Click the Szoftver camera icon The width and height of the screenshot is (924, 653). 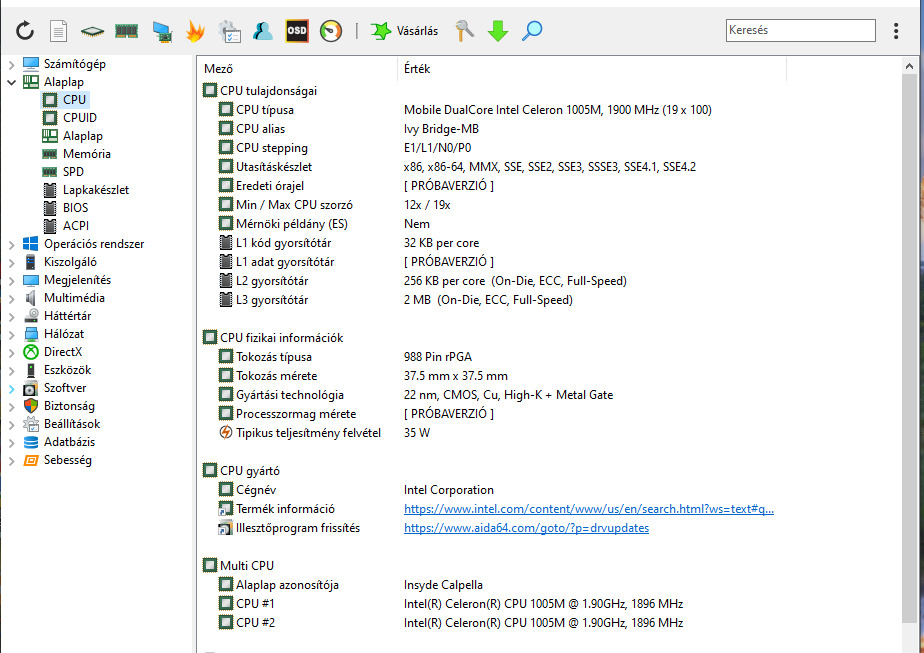pyautogui.click(x=31, y=388)
